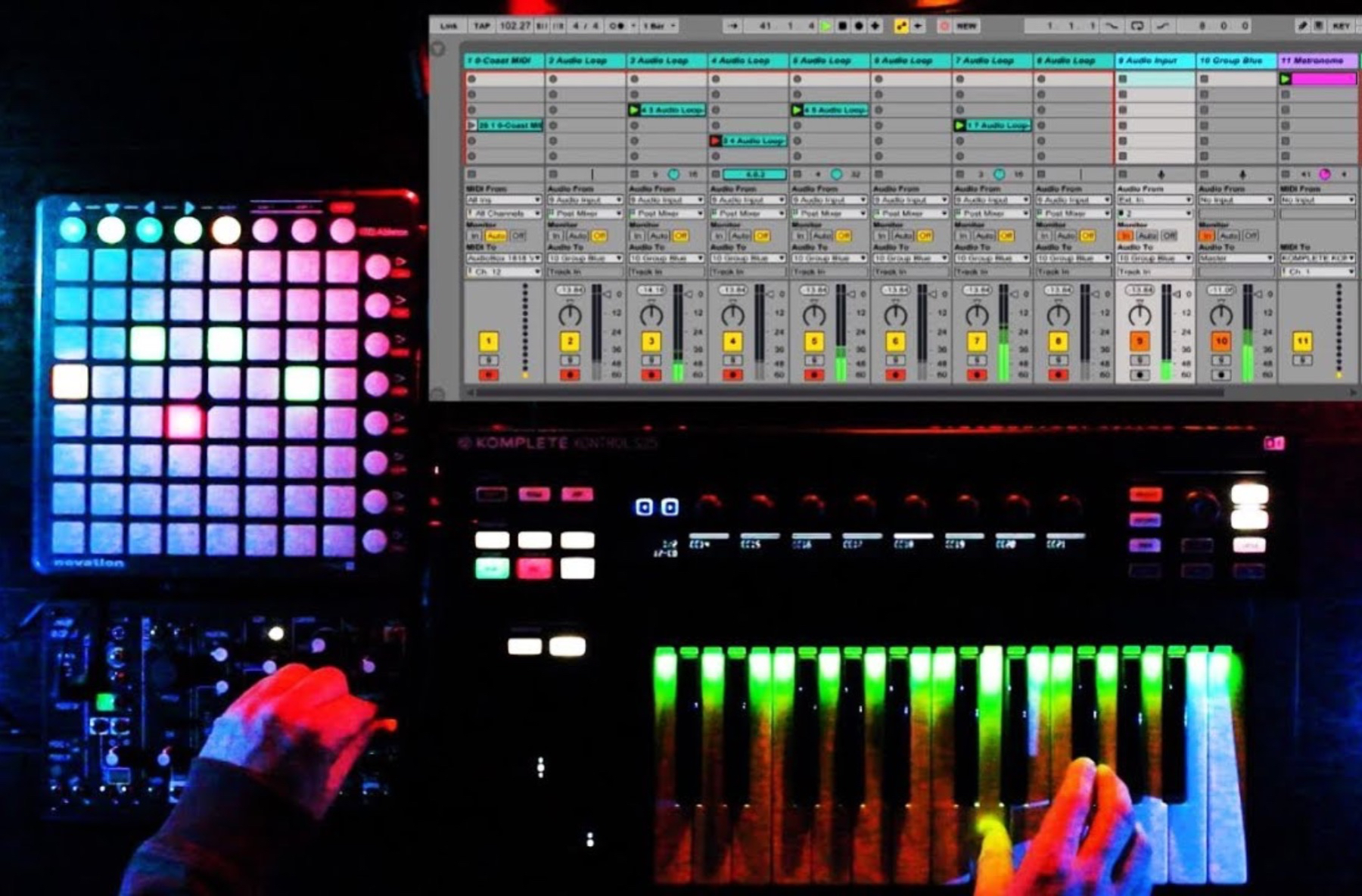
Task: Arm track 9 for recording
Action: [x=1140, y=375]
